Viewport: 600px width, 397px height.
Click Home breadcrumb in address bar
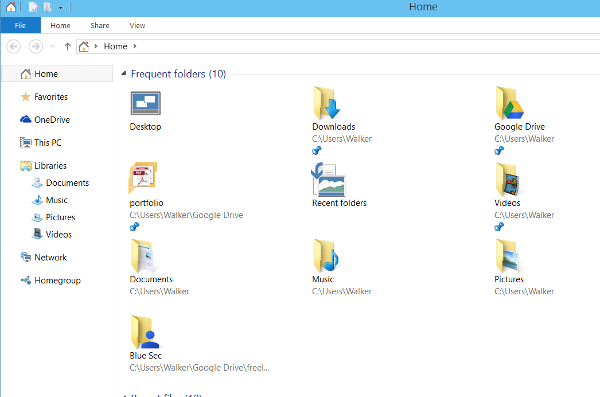pos(115,46)
